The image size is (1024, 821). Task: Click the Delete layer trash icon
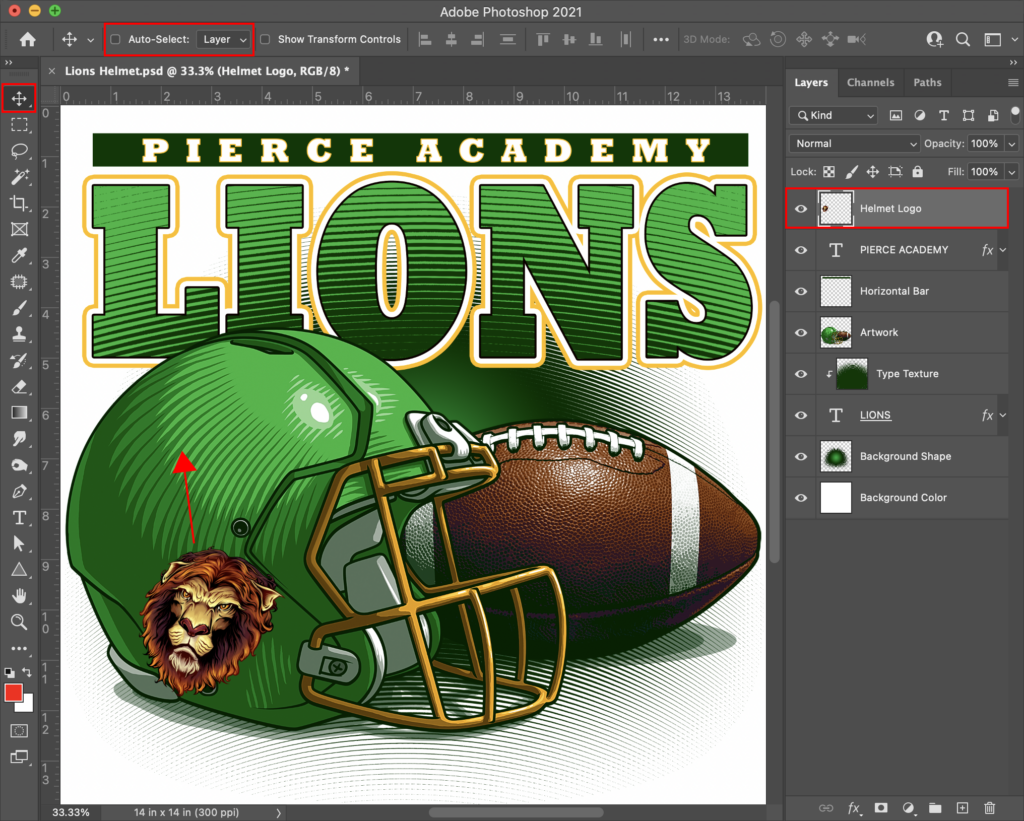coord(990,808)
